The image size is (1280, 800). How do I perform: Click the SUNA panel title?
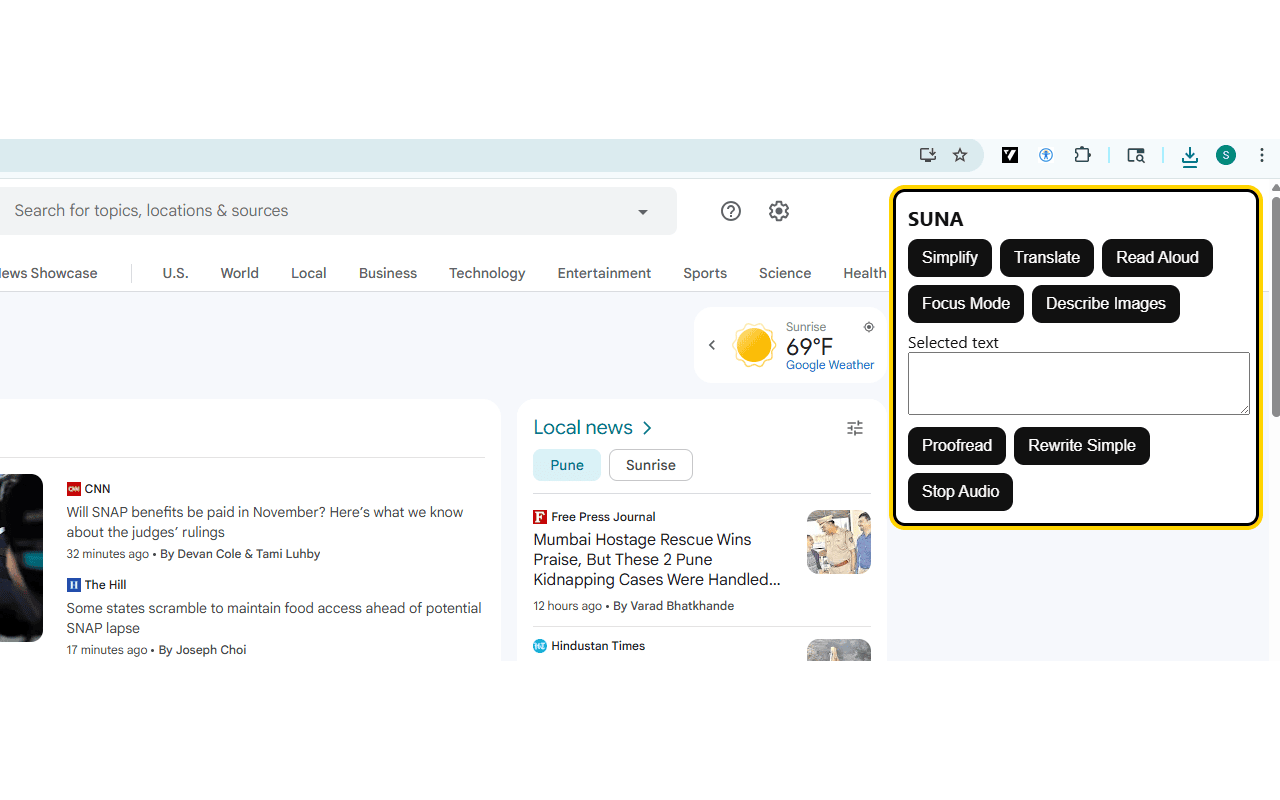click(x=936, y=219)
